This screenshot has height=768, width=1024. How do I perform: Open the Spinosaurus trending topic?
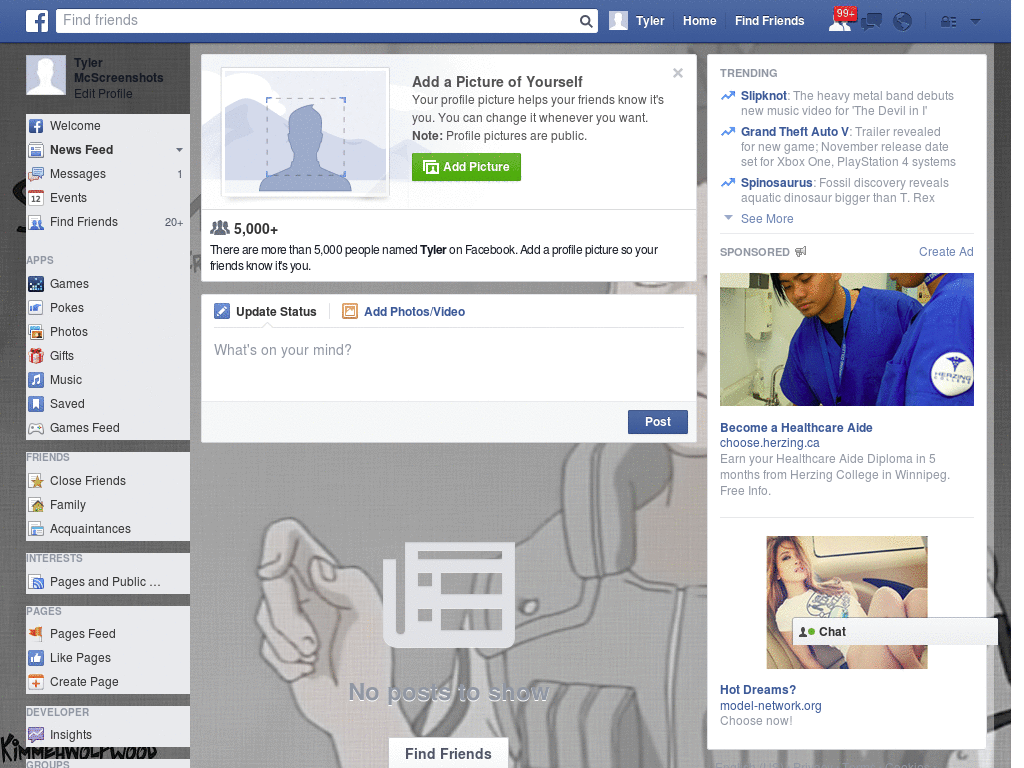(x=776, y=183)
